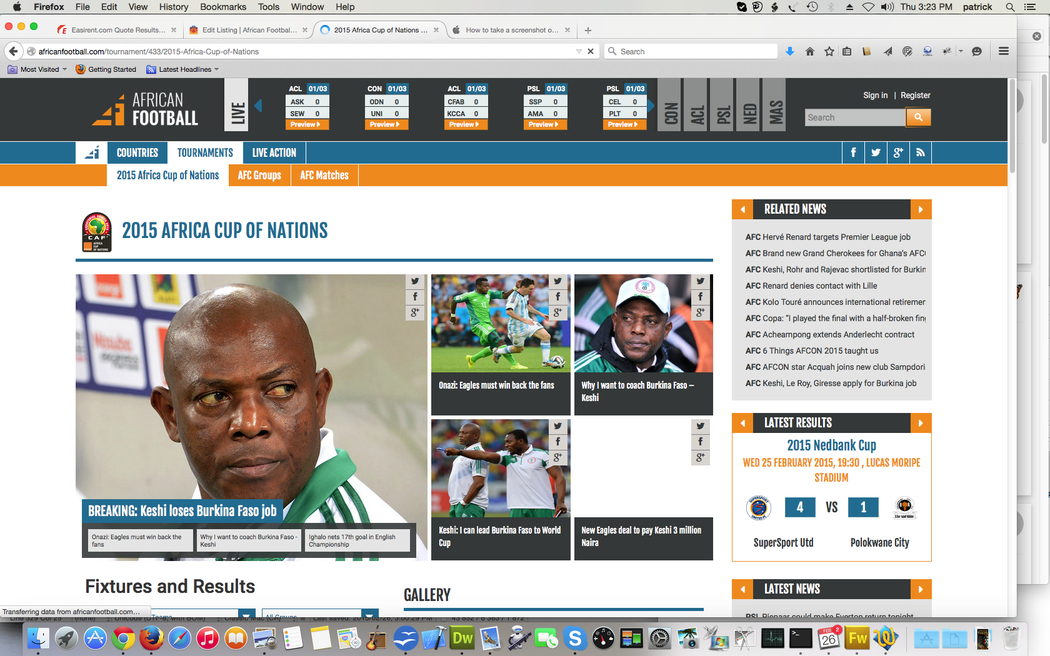This screenshot has width=1050, height=656.
Task: Open the History menu in the menu bar
Action: 173,7
